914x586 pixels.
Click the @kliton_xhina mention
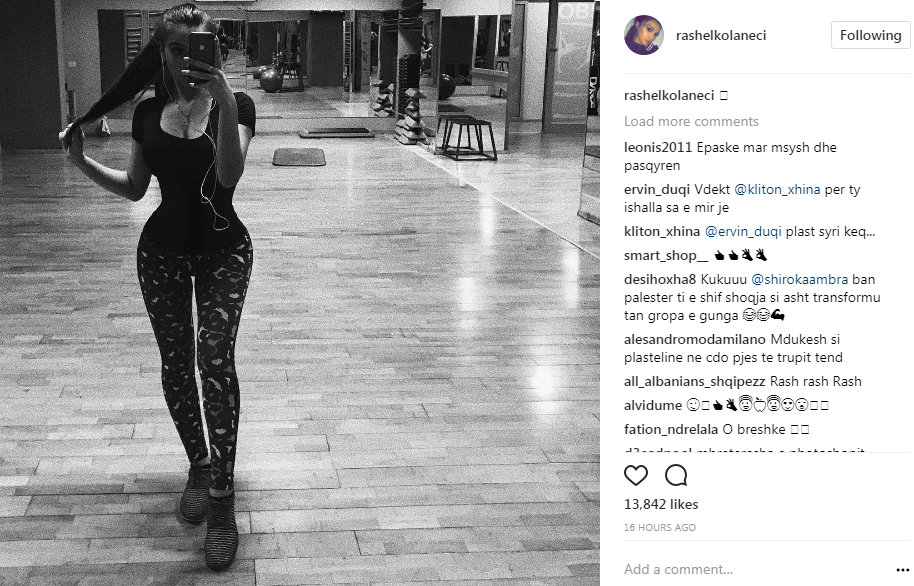coord(777,190)
